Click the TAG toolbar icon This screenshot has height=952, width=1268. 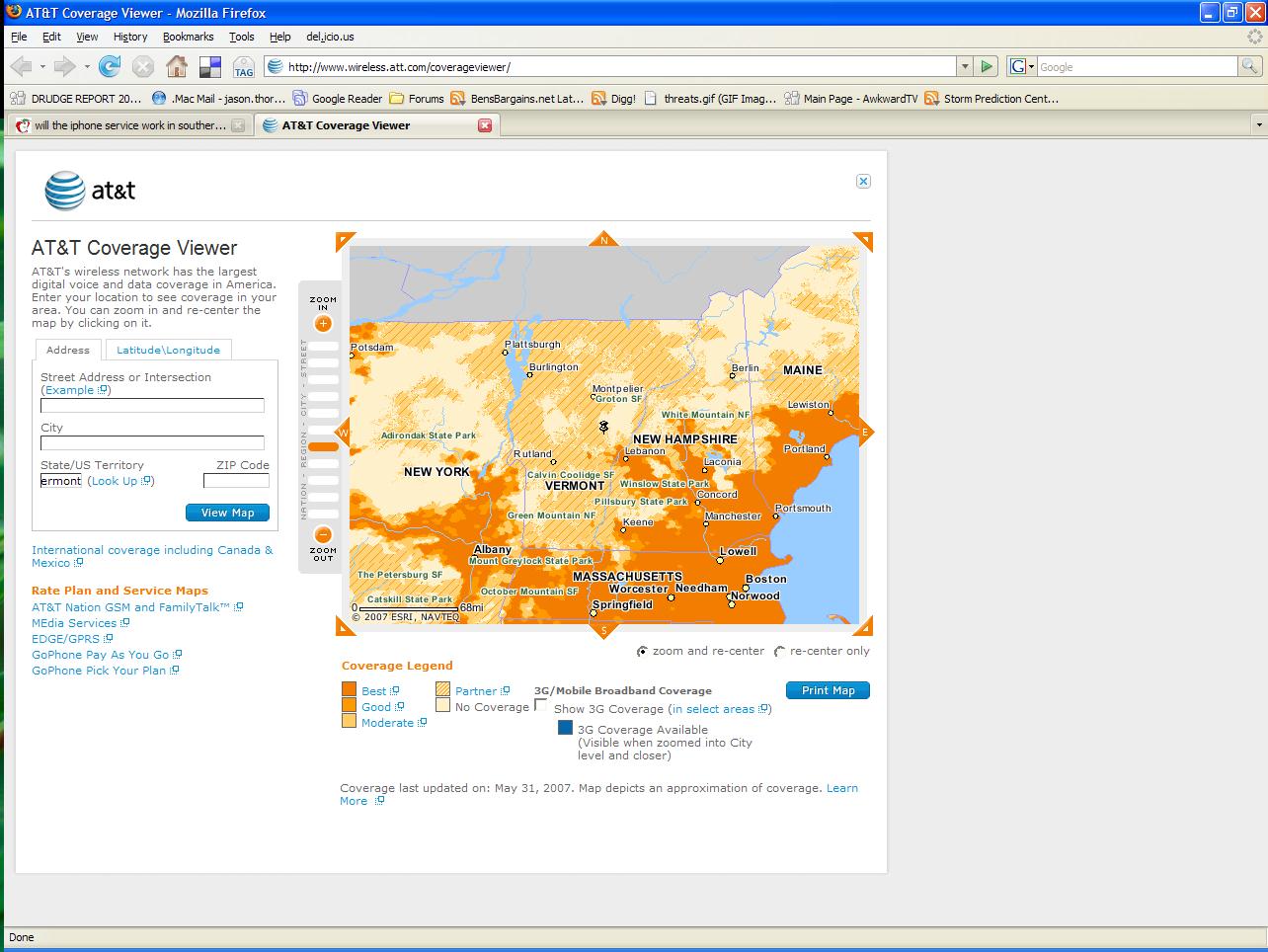[x=244, y=67]
